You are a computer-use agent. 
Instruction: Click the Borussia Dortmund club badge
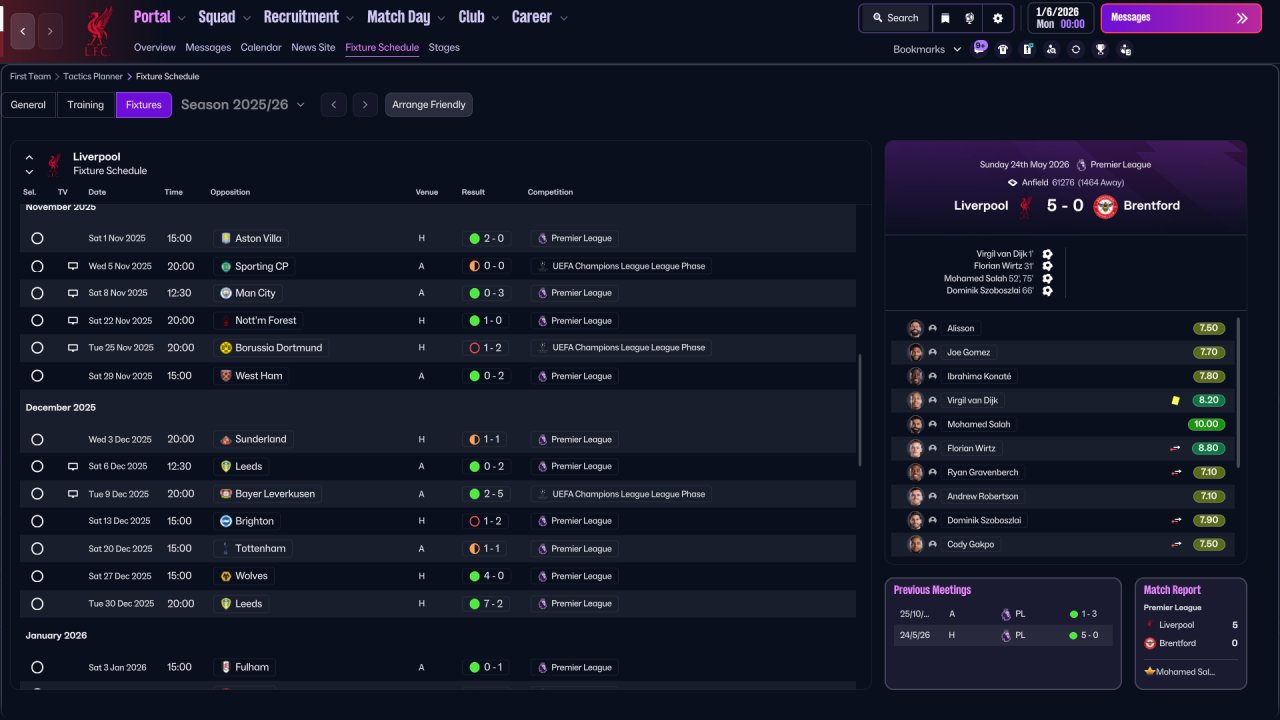coord(226,348)
